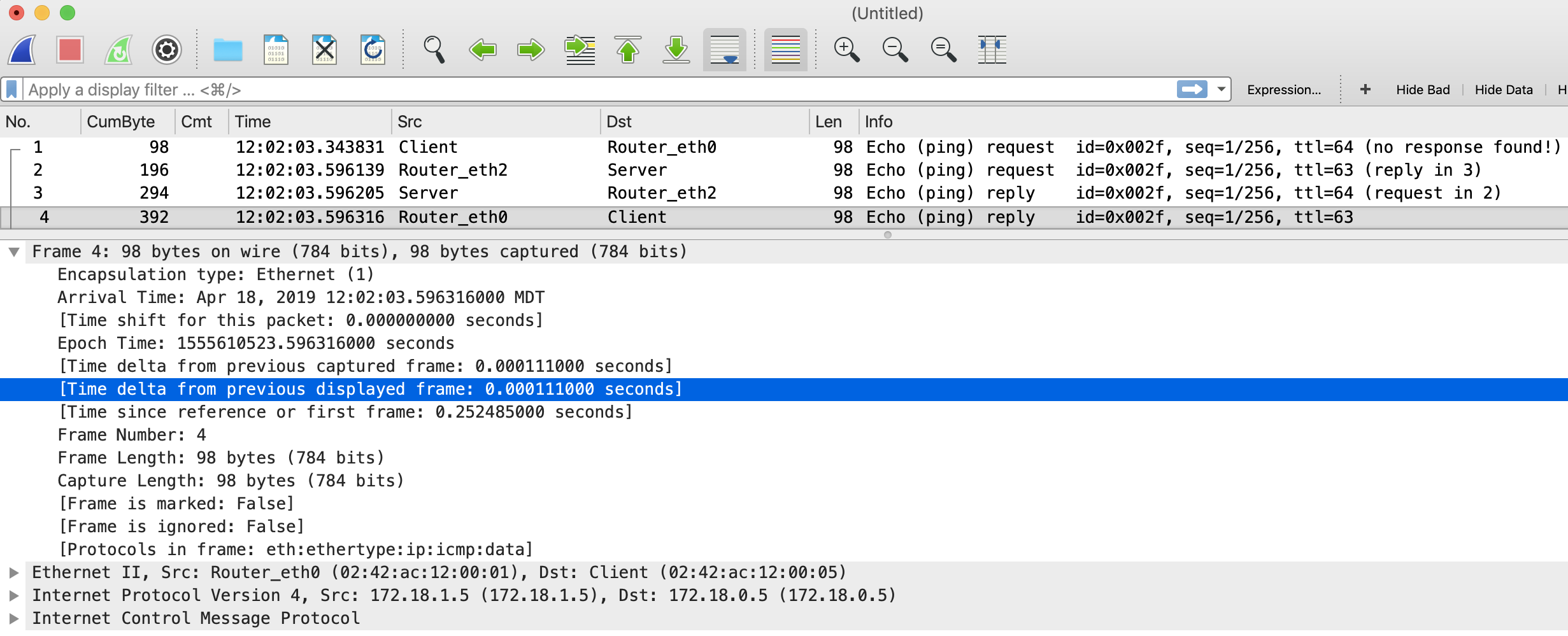This screenshot has width=1568, height=636.
Task: Expand Internet Protocol Version 4 section
Action: tap(13, 596)
